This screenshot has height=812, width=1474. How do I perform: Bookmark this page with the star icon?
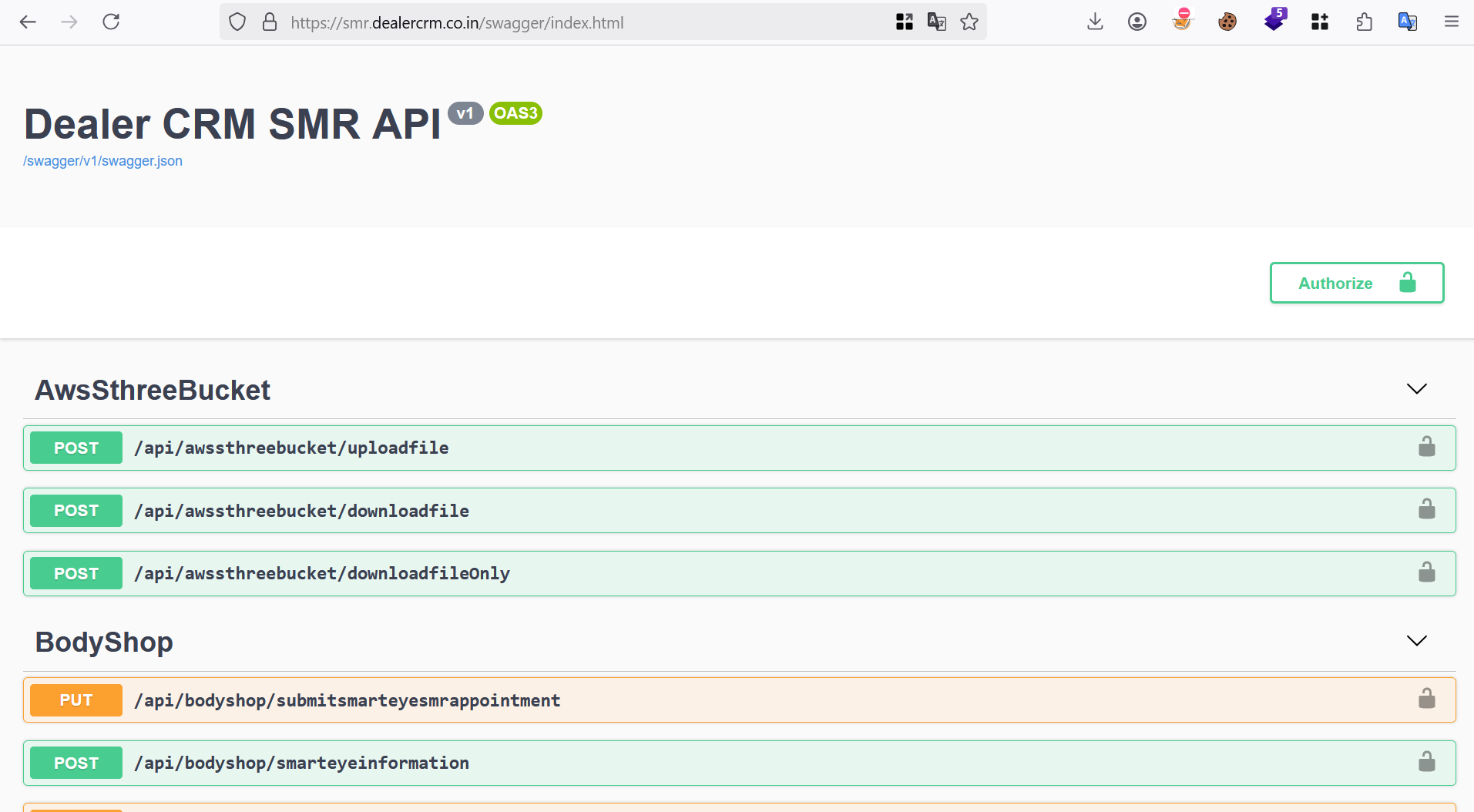point(969,22)
